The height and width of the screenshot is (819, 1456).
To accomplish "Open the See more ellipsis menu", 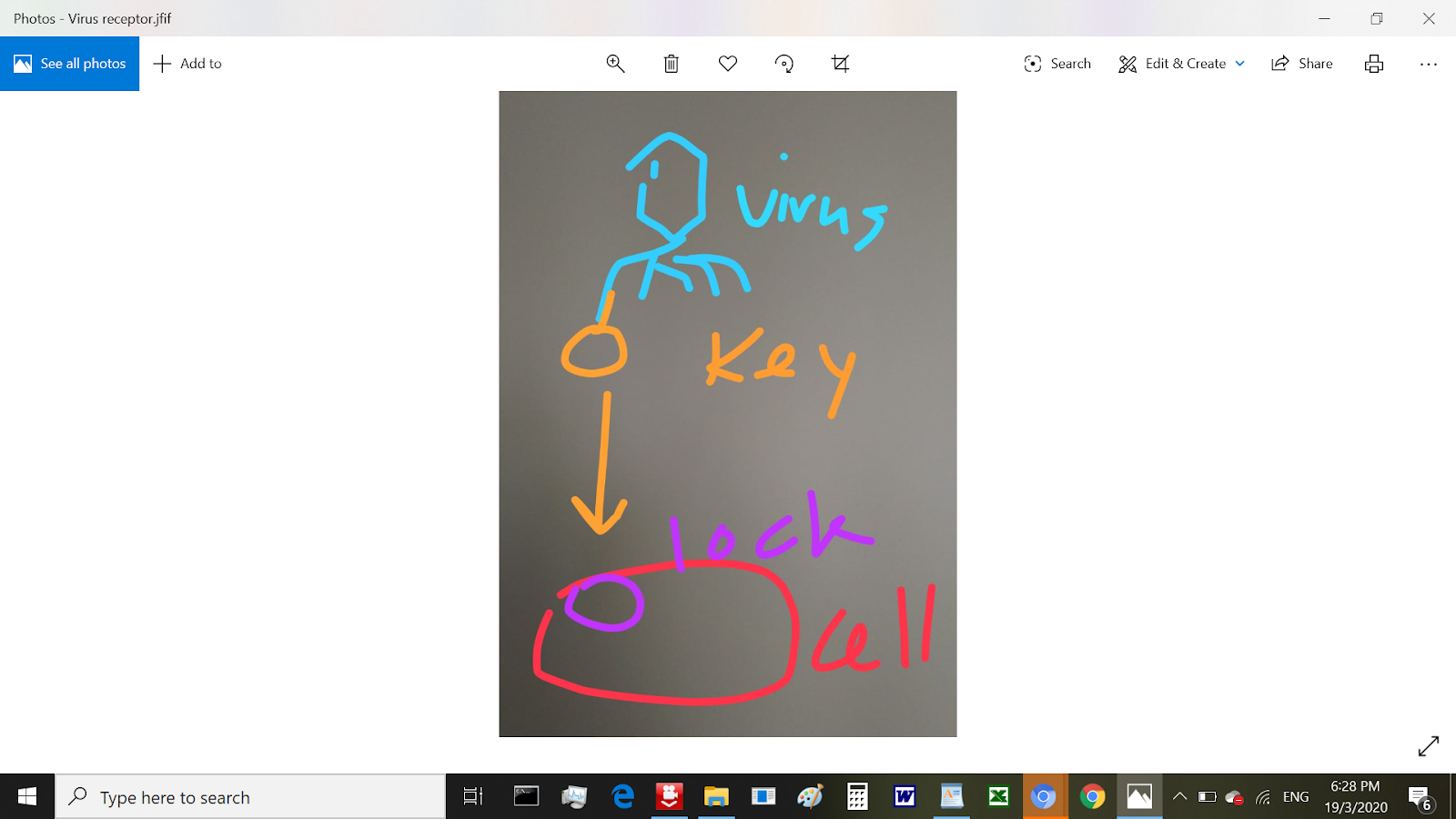I will pos(1429,64).
